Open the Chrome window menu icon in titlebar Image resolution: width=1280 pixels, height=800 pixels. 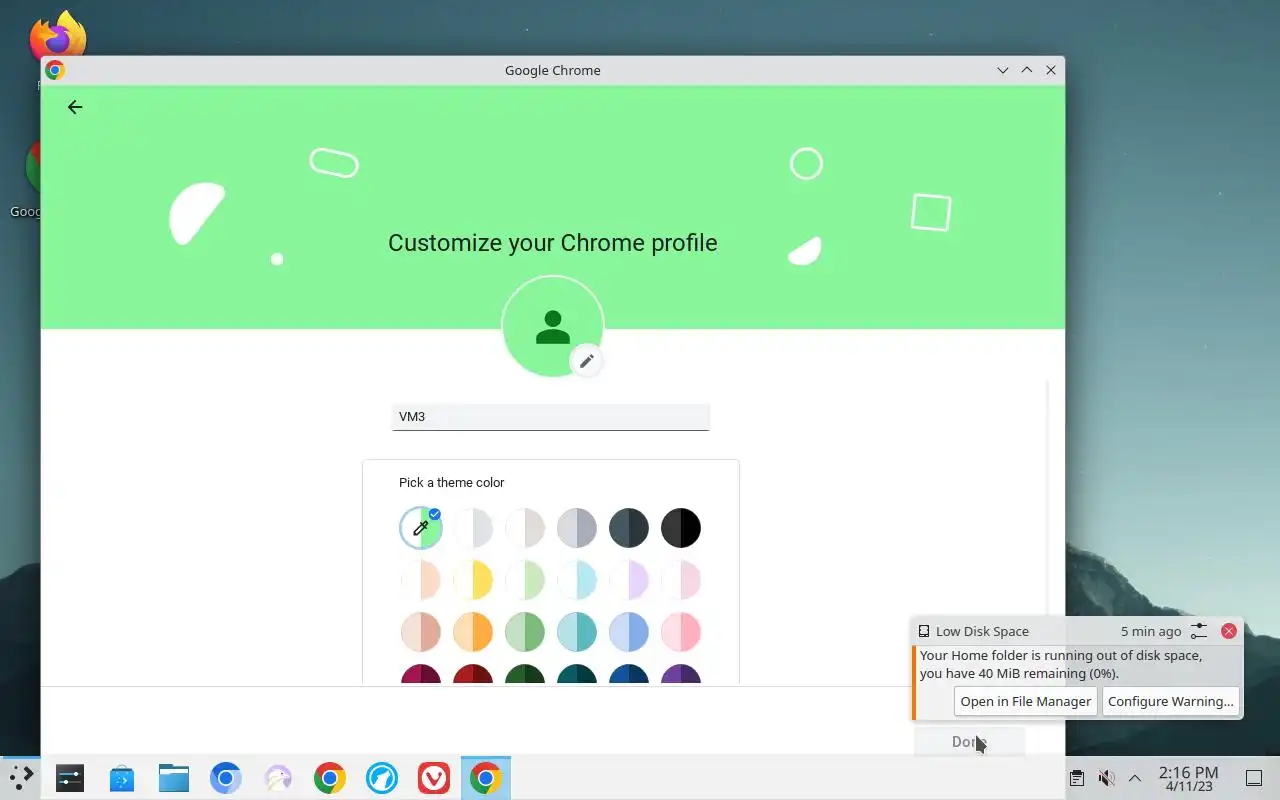tap(55, 70)
